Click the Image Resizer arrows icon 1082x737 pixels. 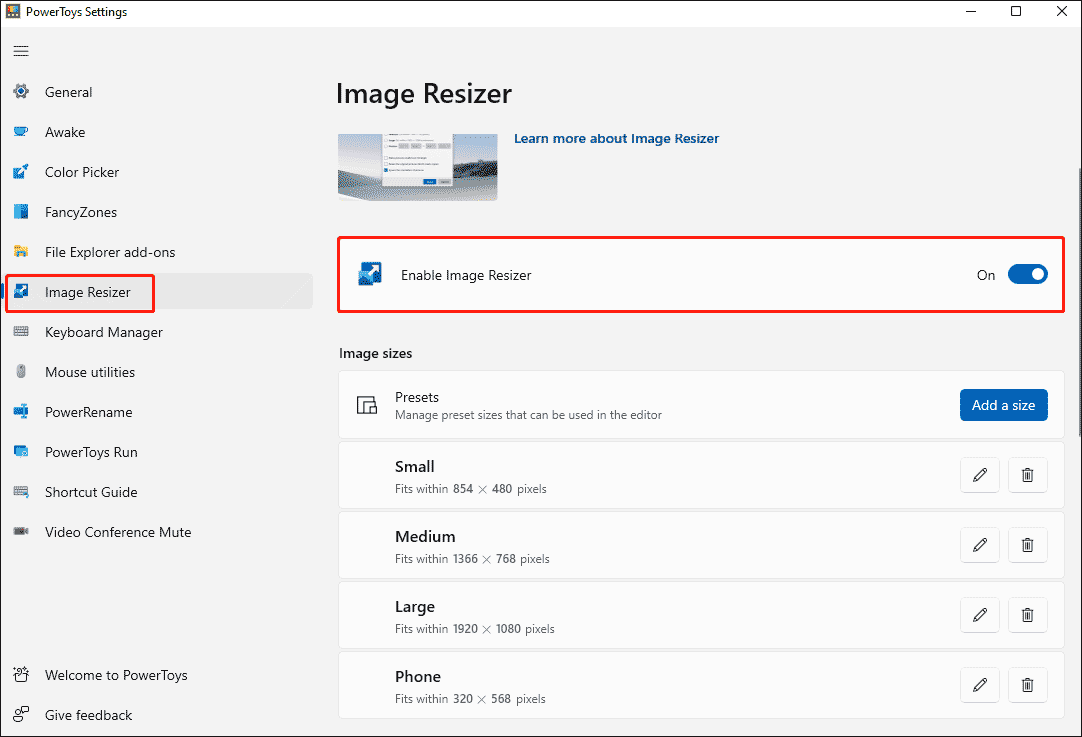(x=371, y=274)
